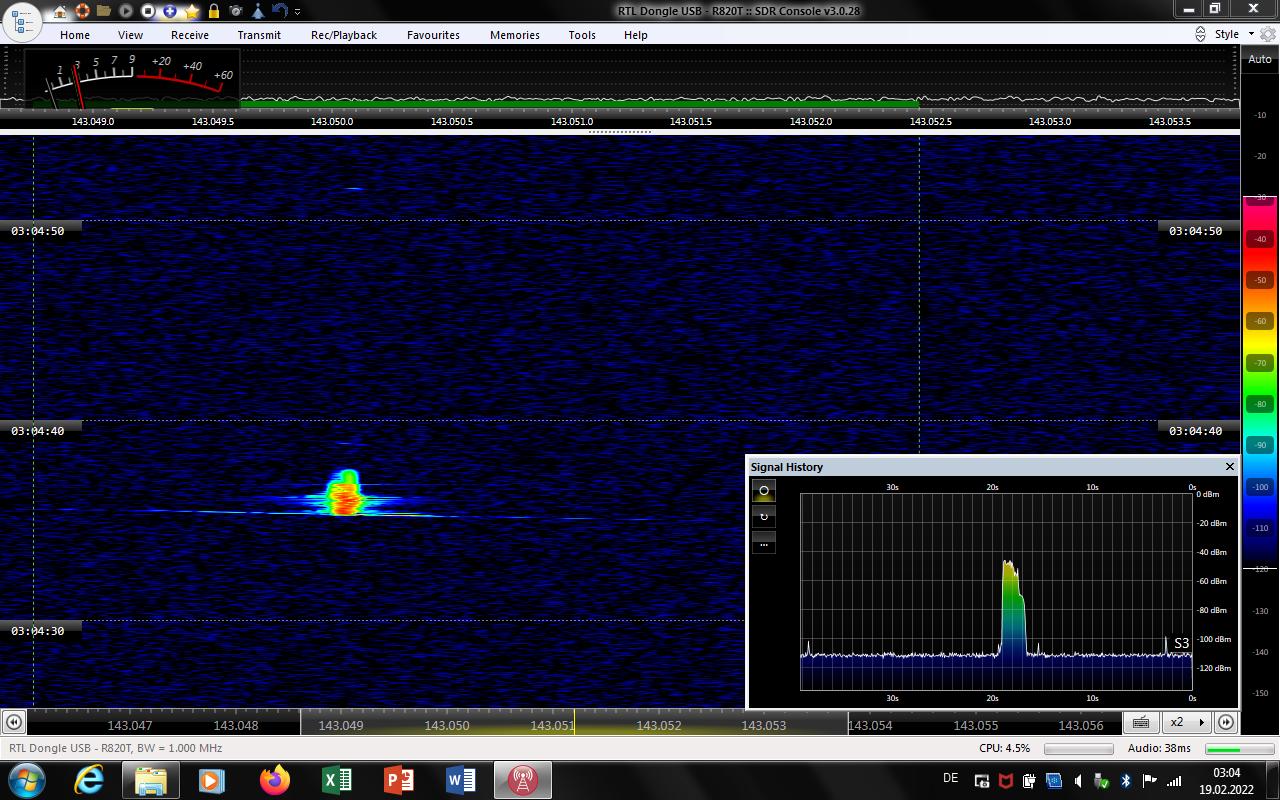Expand the quick access toolbar customize arrow

point(298,11)
